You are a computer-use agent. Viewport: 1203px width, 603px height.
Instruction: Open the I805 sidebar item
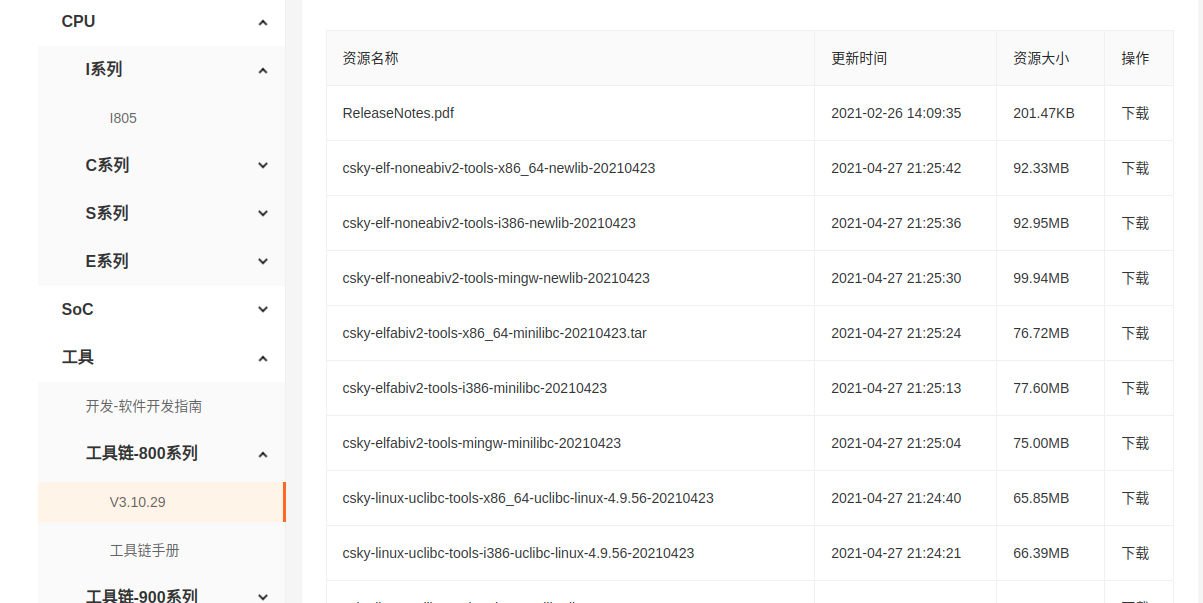pos(123,118)
